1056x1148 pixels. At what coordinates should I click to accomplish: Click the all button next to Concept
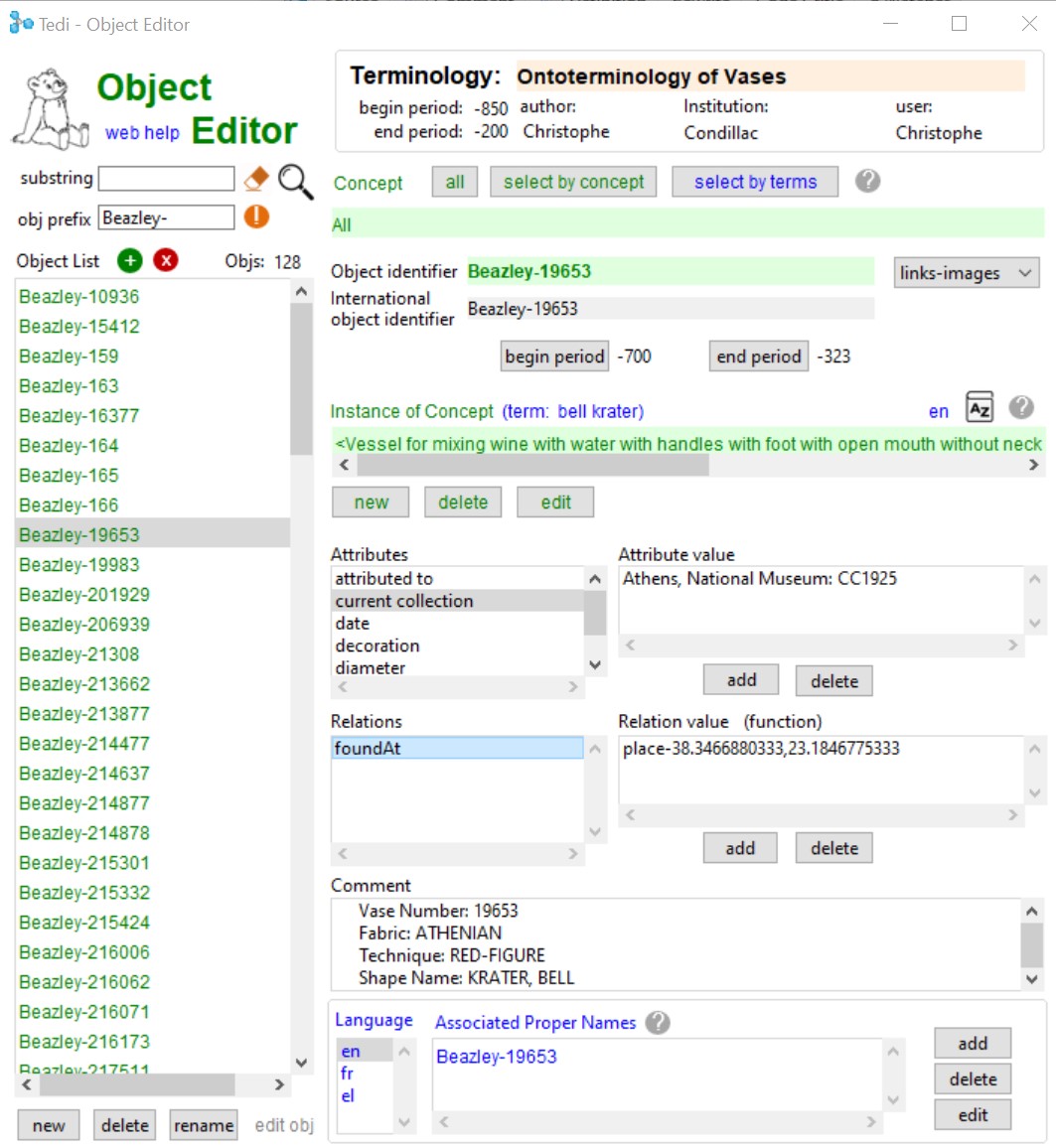pos(454,181)
